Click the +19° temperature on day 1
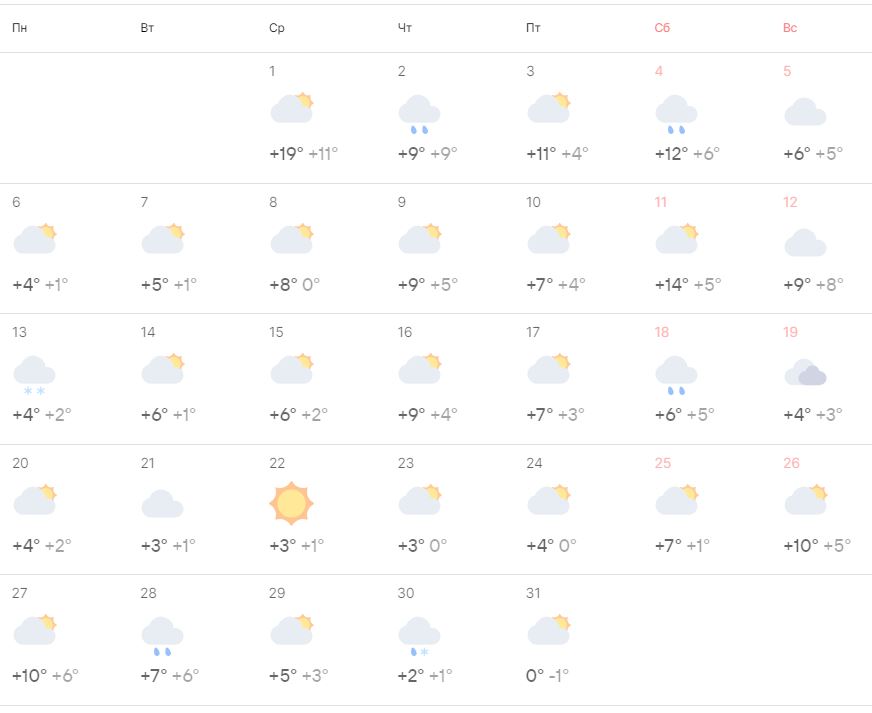Screen dimensions: 872x713 pyautogui.click(x=286, y=154)
